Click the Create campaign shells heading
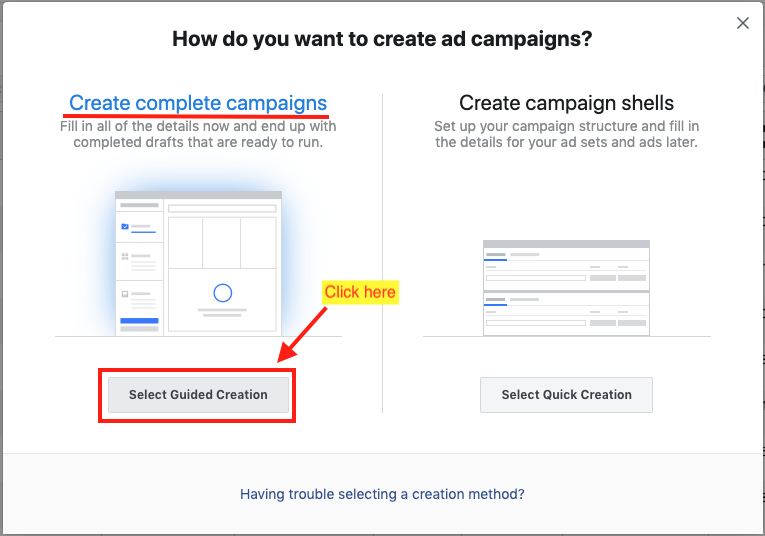Screen dimensions: 765x536 click(566, 103)
